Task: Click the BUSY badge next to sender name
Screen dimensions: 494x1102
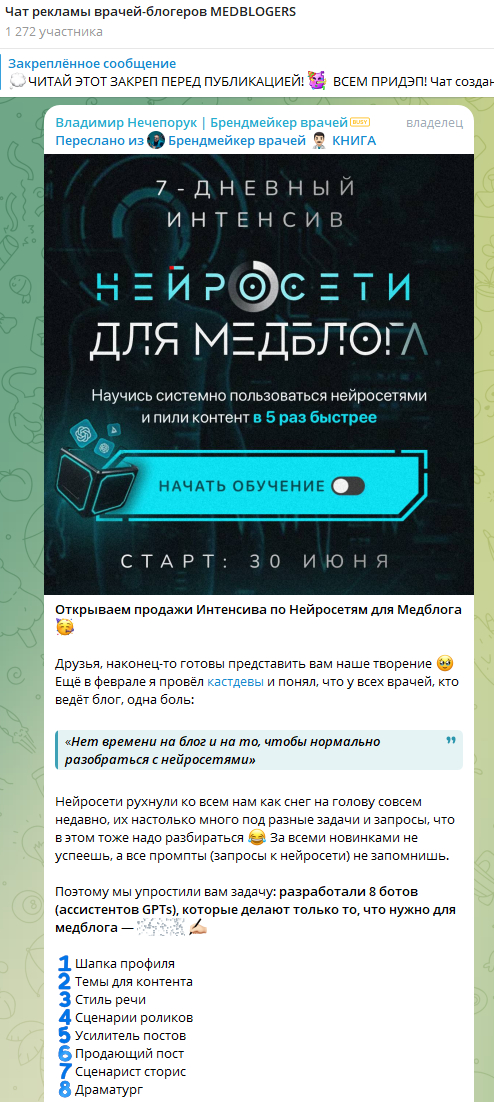Action: pos(360,122)
